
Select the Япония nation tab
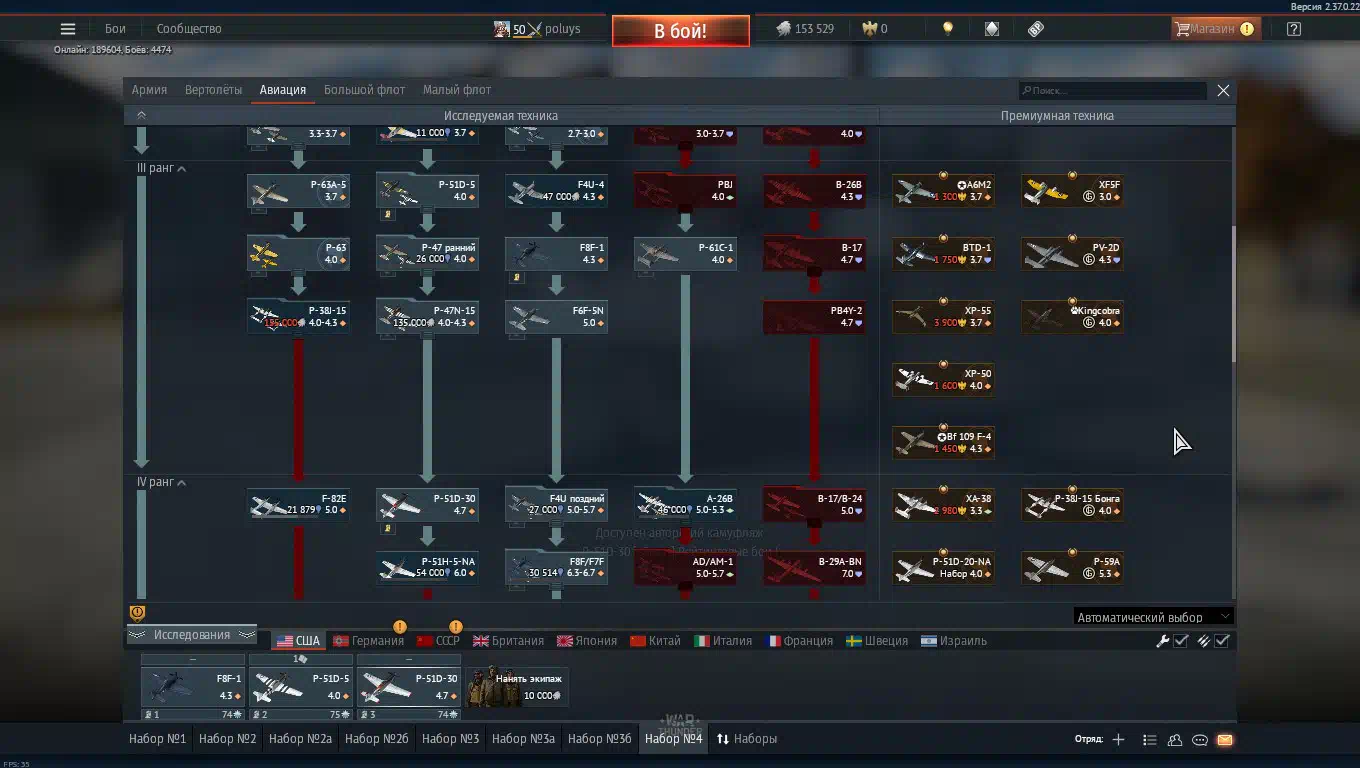tap(587, 641)
